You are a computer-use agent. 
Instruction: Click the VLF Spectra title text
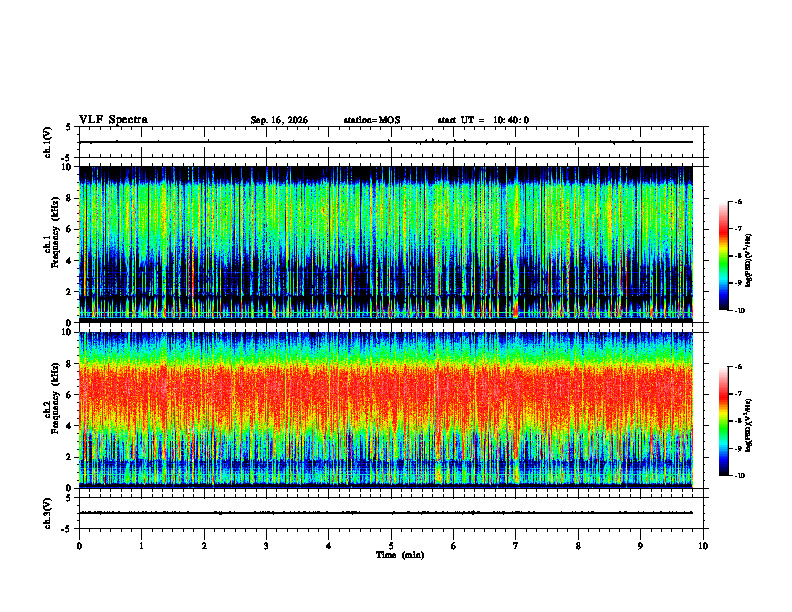(x=113, y=120)
